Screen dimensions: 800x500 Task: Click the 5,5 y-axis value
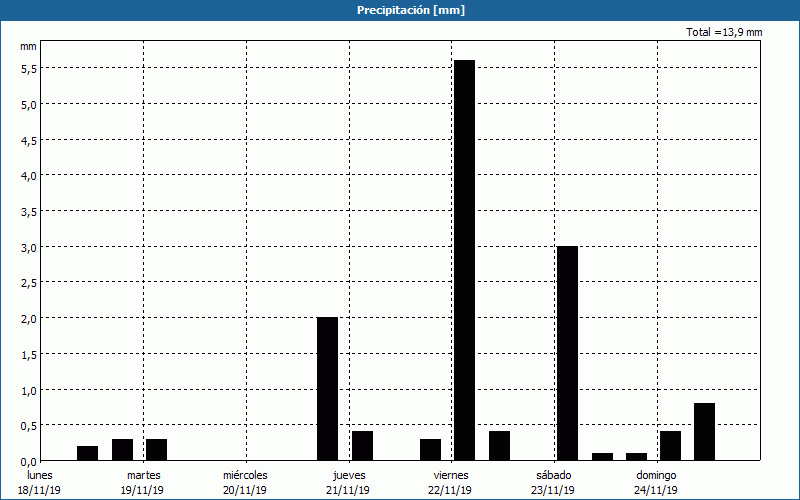[29, 69]
